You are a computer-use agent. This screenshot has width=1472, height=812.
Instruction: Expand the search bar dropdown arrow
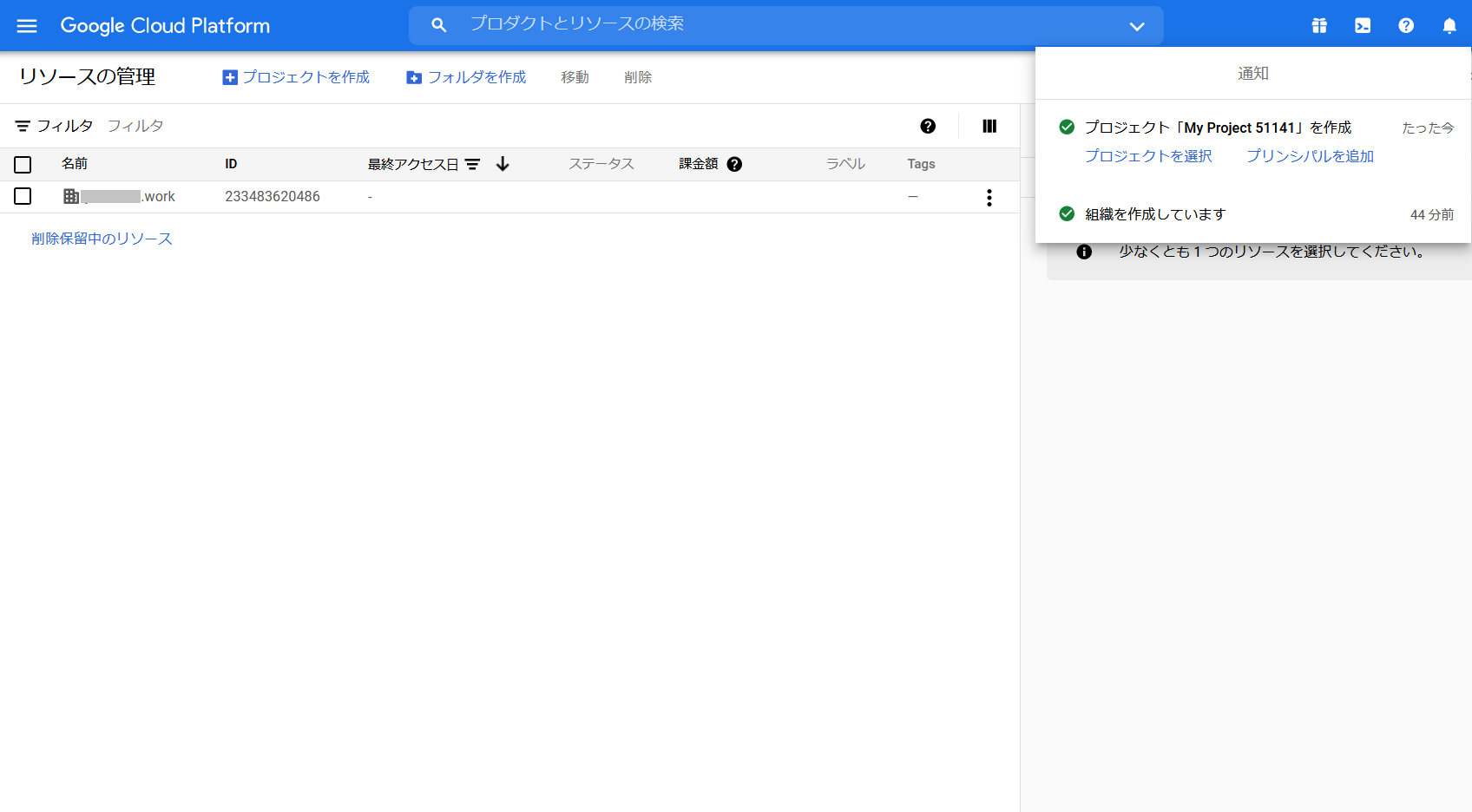pyautogui.click(x=1137, y=26)
